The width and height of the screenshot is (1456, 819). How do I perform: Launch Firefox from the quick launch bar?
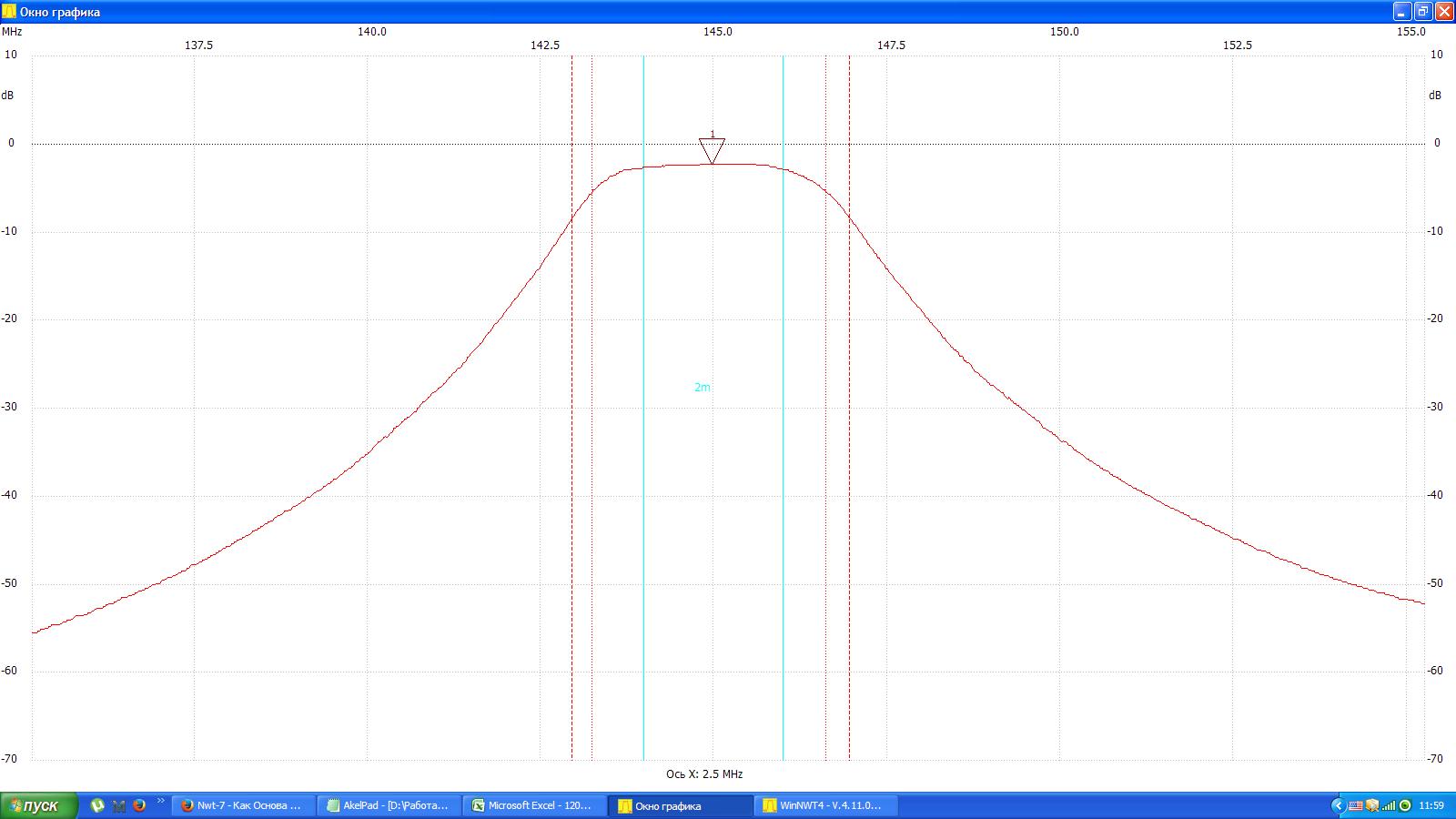139,805
